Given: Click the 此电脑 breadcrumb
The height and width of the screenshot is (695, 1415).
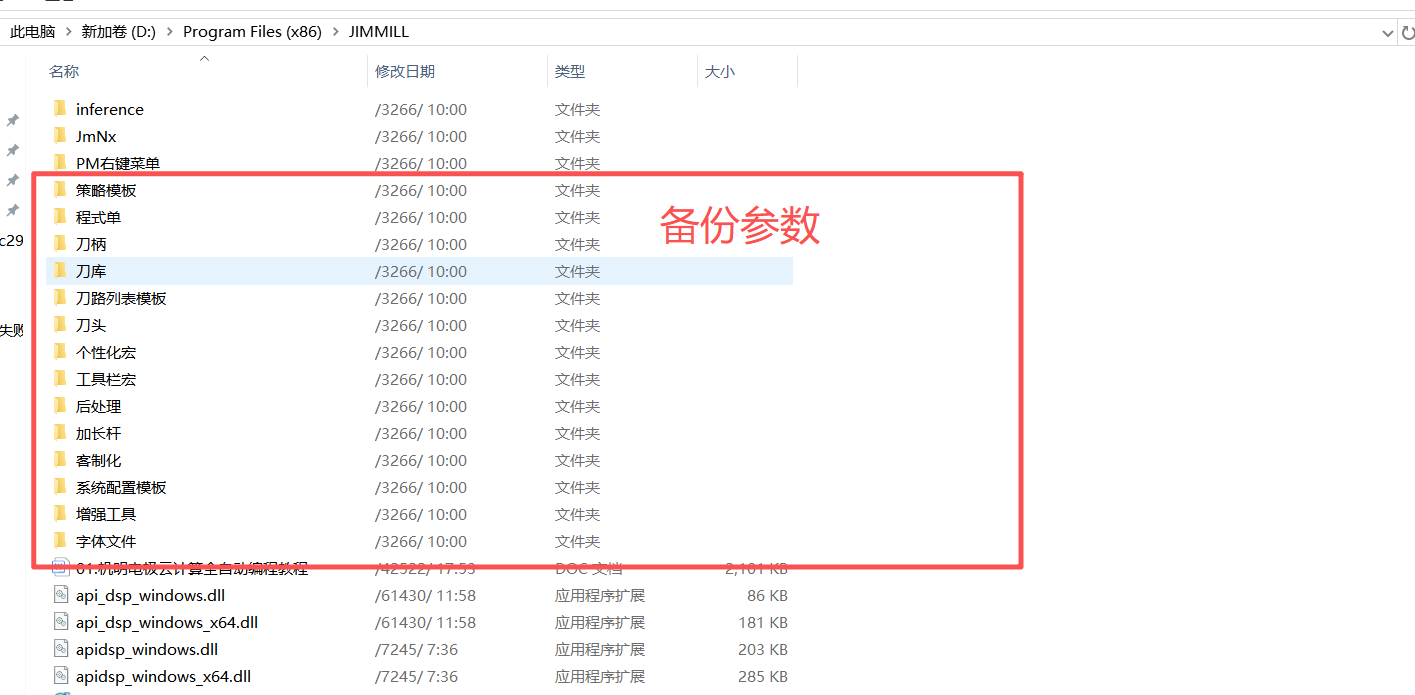Looking at the screenshot, I should point(33,32).
